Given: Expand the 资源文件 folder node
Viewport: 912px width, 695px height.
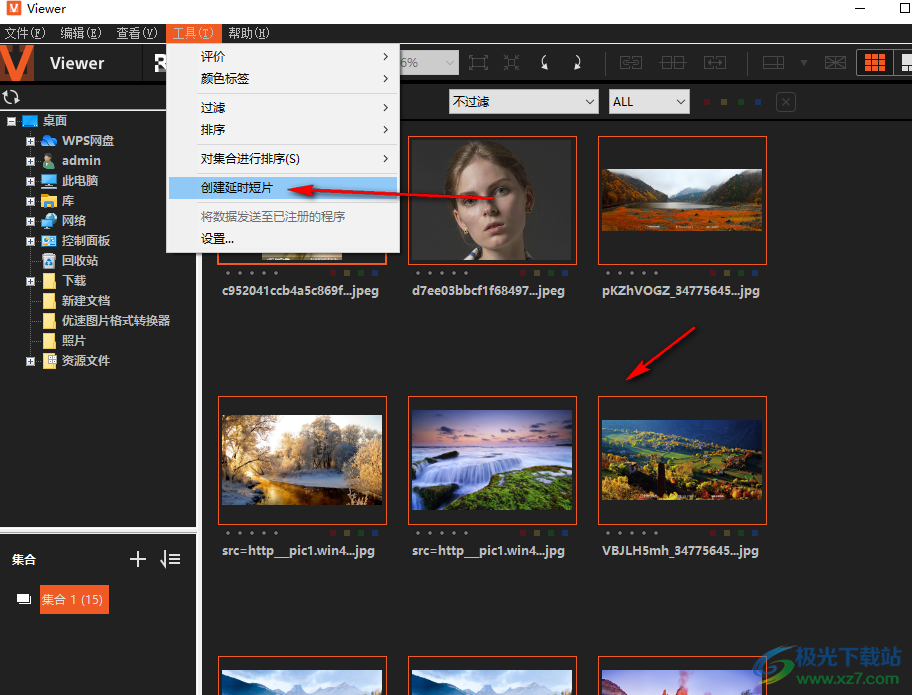Looking at the screenshot, I should (30, 361).
